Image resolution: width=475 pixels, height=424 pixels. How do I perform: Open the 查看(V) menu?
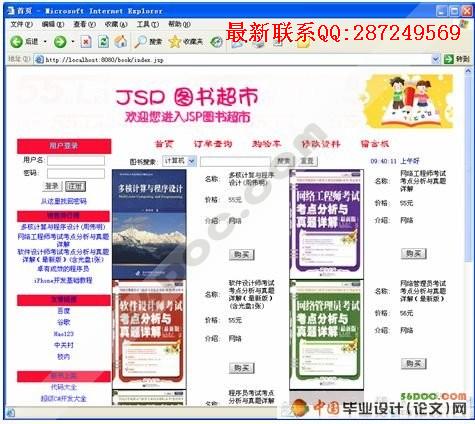(x=84, y=24)
